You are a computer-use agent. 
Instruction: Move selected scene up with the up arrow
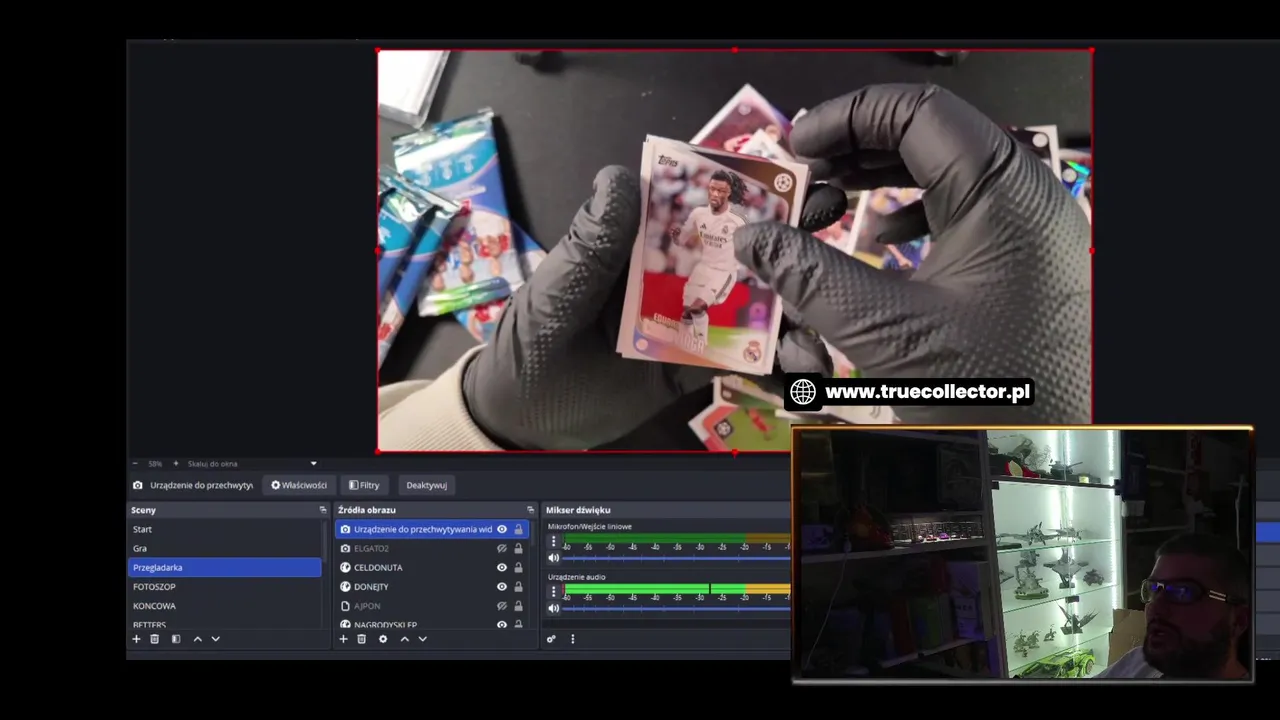pos(197,639)
